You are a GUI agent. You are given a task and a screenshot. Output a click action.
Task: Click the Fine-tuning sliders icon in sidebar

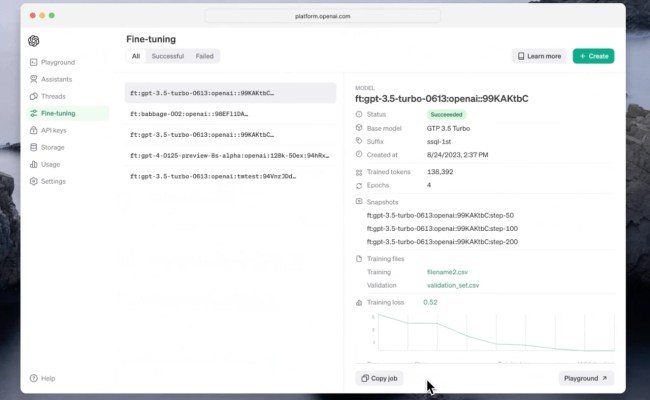(x=34, y=113)
